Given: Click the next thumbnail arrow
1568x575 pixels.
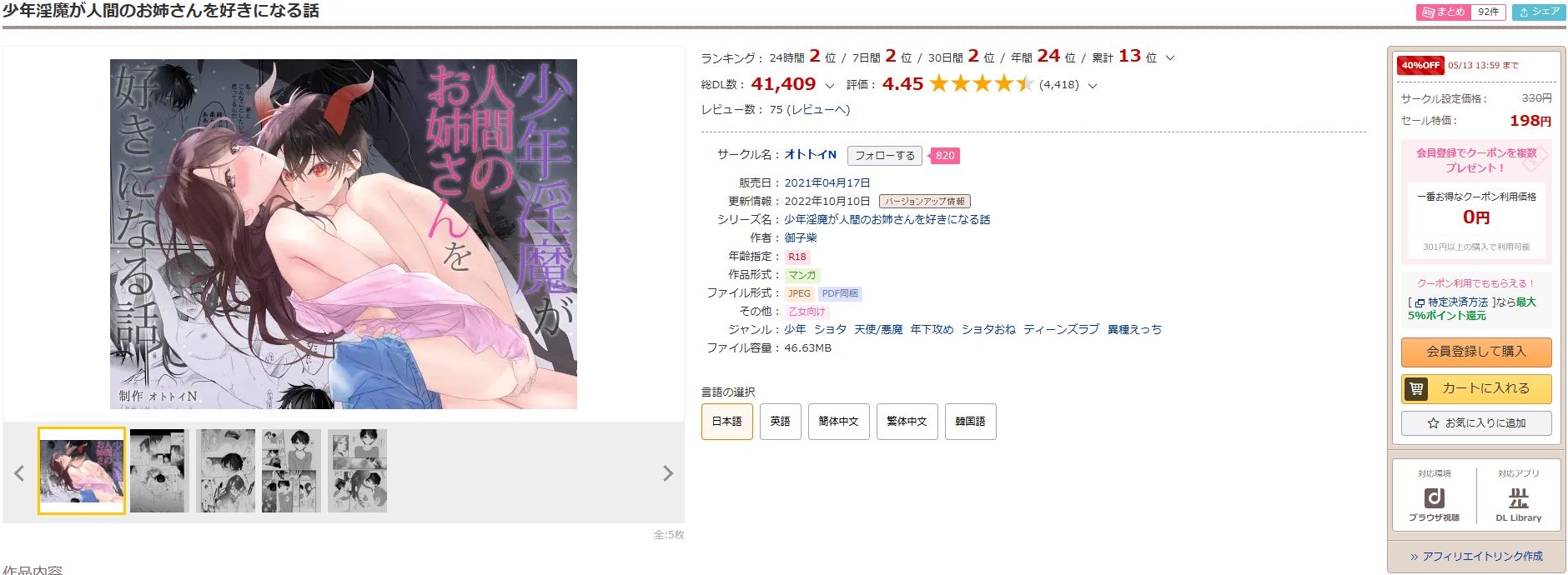Looking at the screenshot, I should pyautogui.click(x=667, y=473).
